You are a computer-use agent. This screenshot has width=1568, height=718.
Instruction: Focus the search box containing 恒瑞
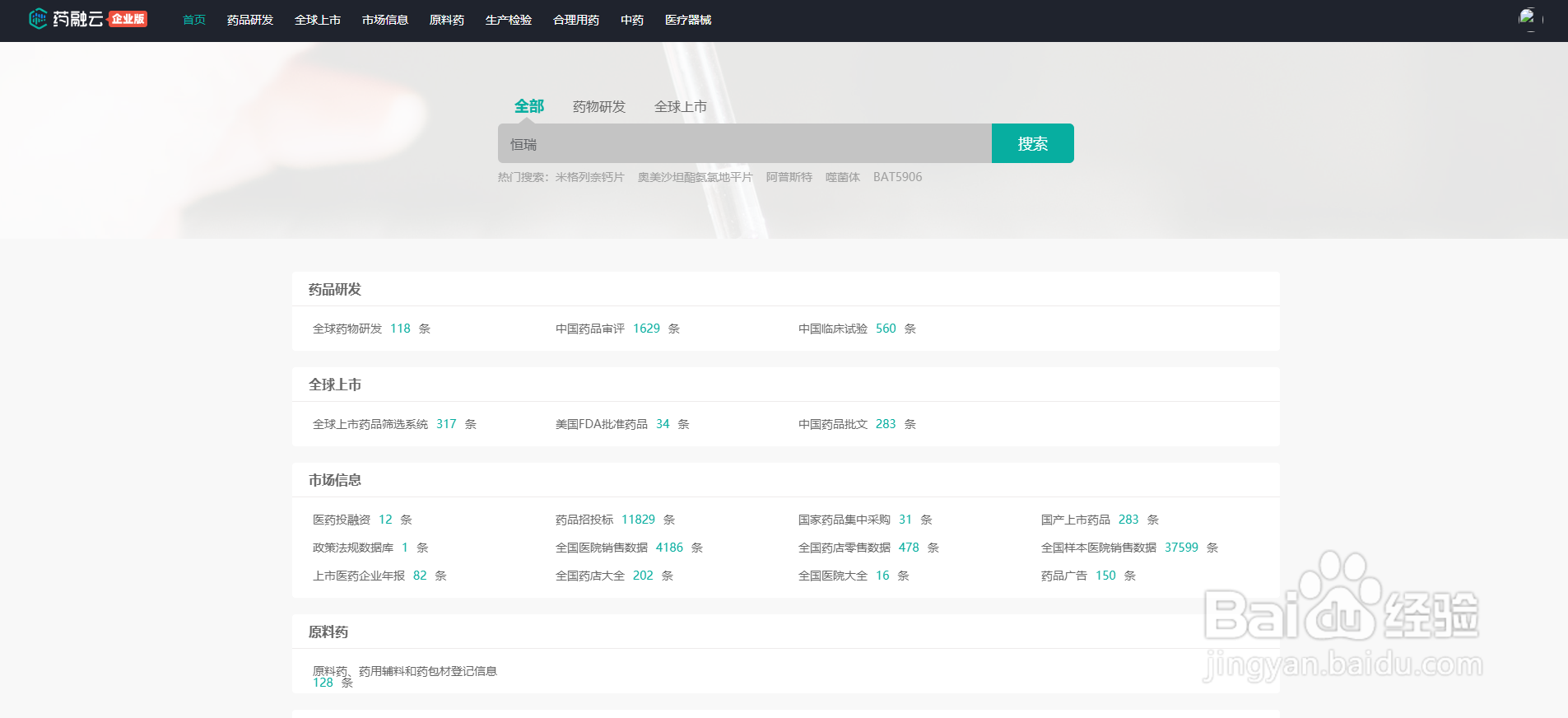745,143
